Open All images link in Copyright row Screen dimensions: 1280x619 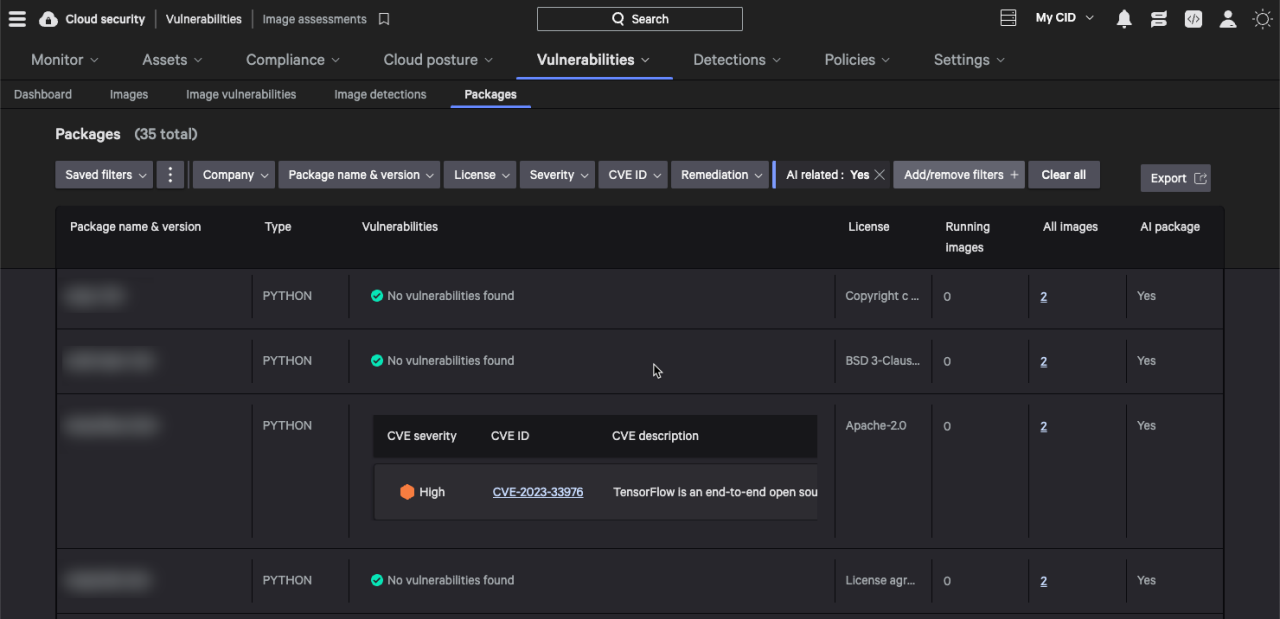1043,297
